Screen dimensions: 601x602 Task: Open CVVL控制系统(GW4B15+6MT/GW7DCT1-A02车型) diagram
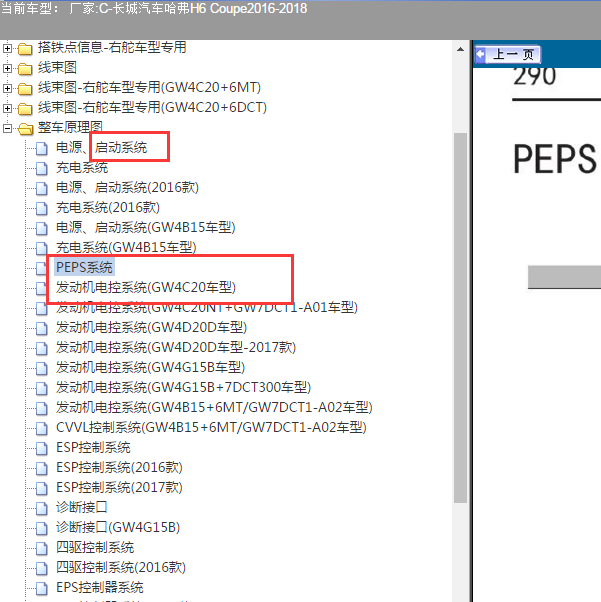tap(211, 427)
